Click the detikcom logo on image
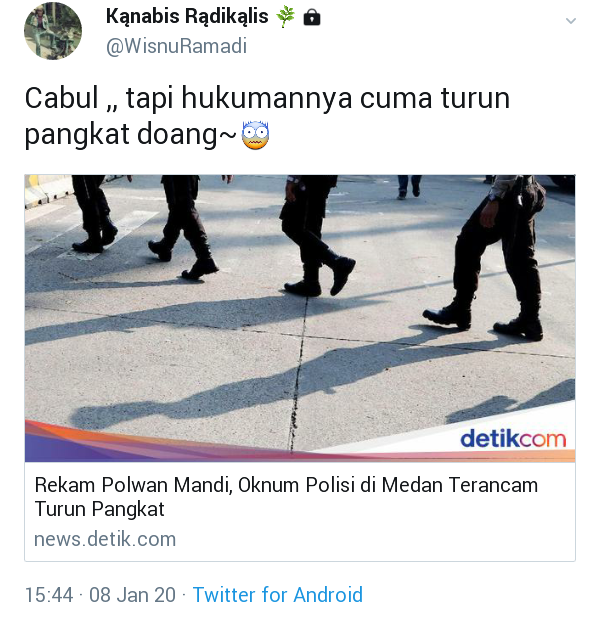 [513, 438]
